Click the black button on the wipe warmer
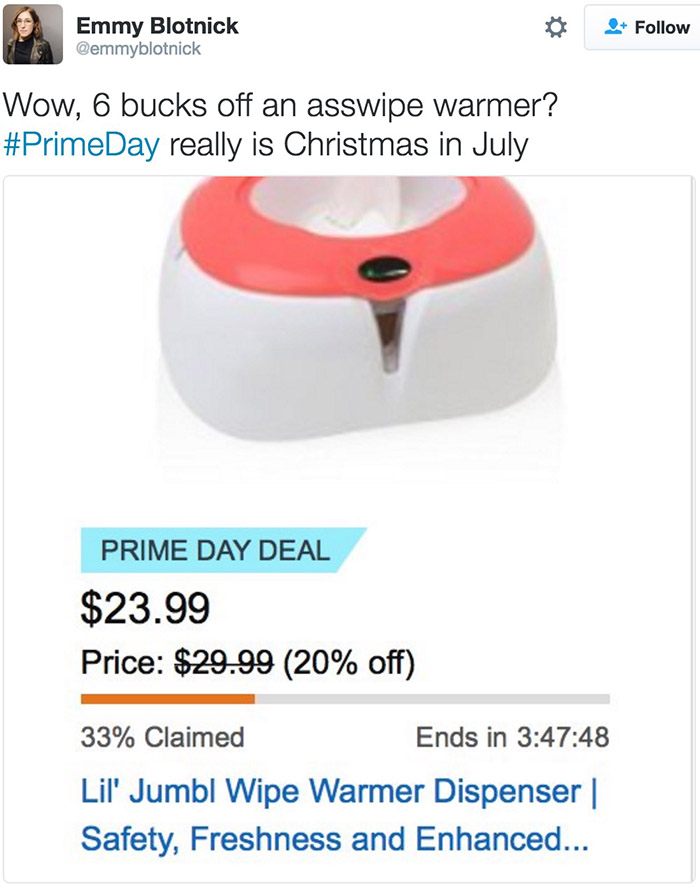This screenshot has height=889, width=700. pyautogui.click(x=386, y=268)
